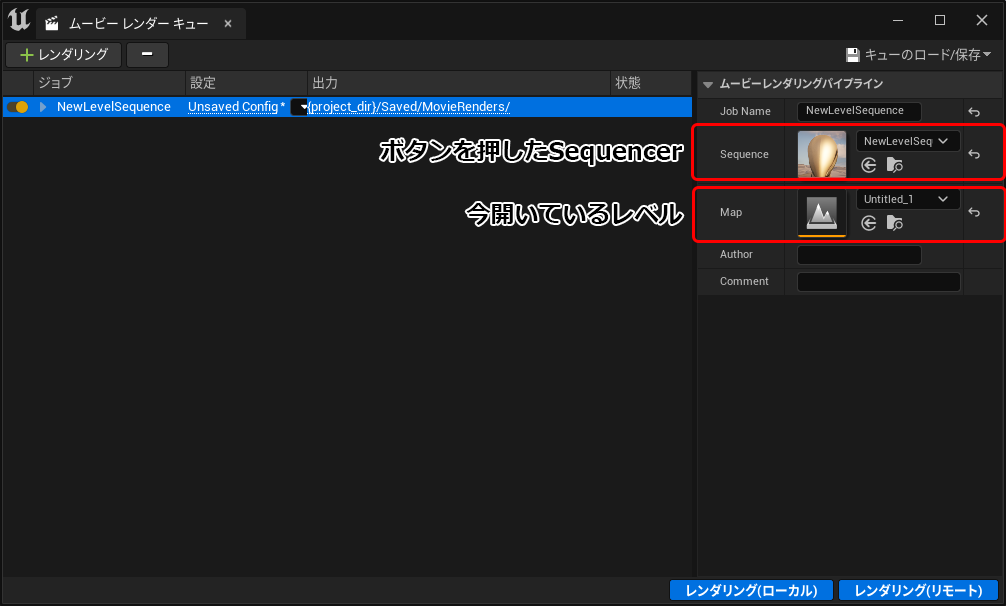Viewport: 1006px width, 606px height.
Task: Browse to Map asset in Content Browser
Action: (894, 224)
